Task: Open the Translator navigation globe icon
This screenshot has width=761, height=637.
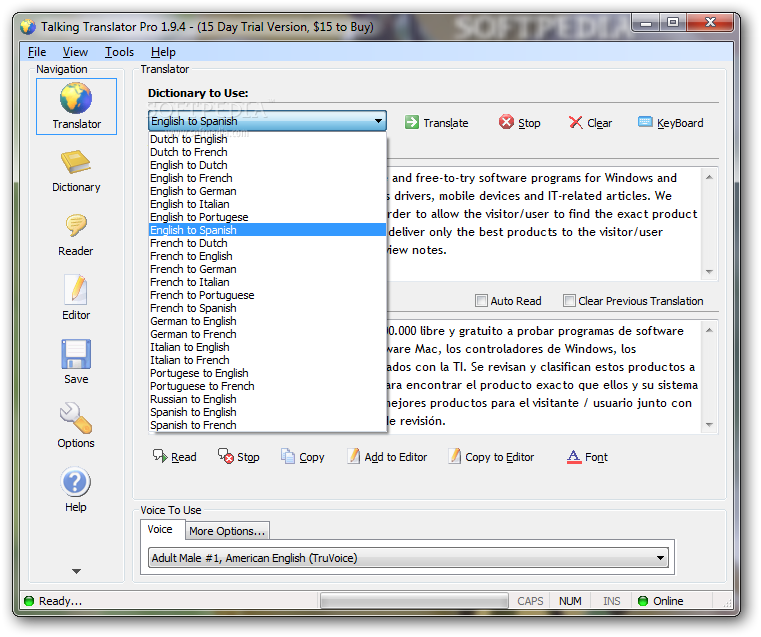Action: click(x=76, y=98)
